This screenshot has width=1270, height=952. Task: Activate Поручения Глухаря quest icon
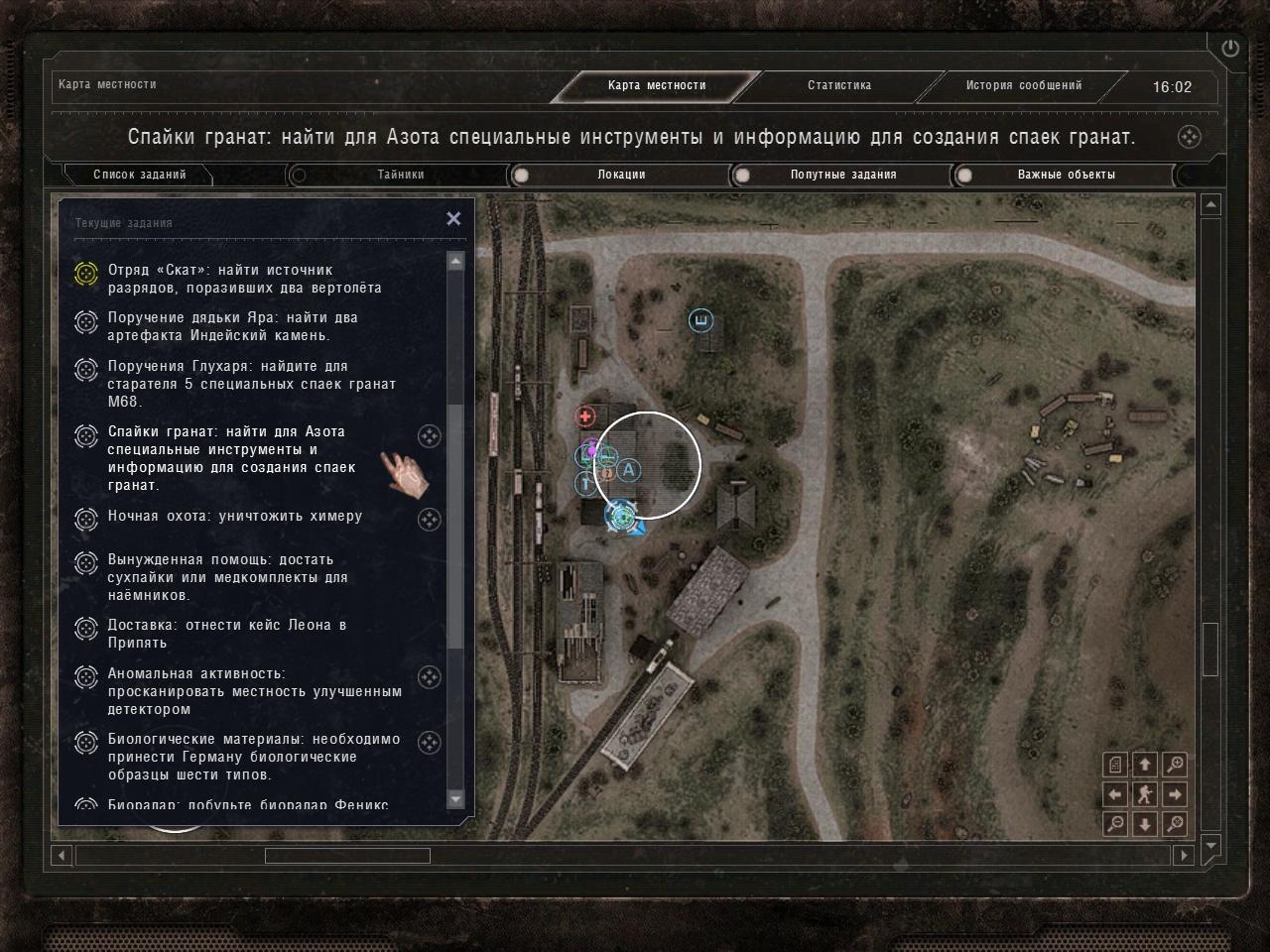86,370
